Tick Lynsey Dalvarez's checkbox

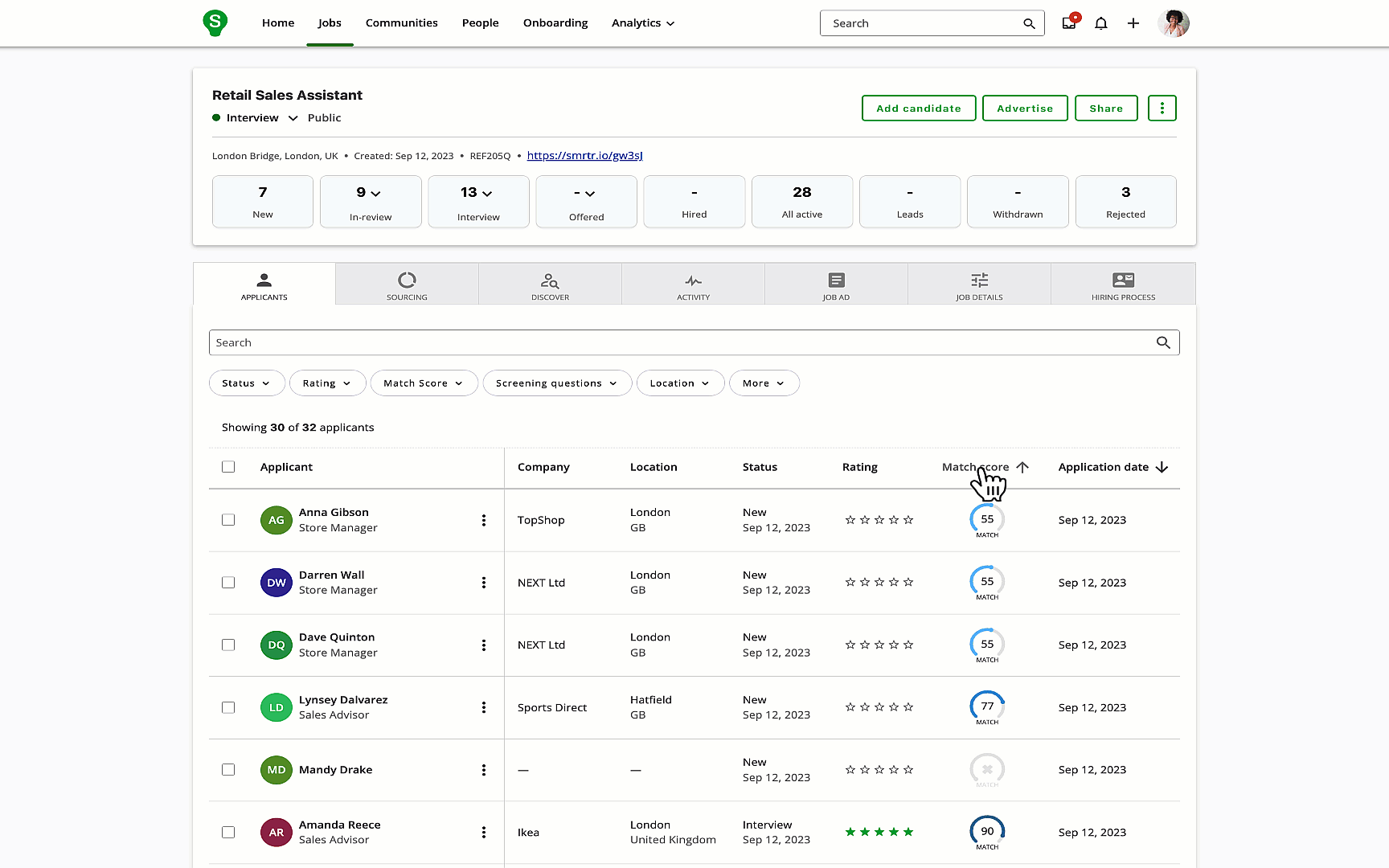pos(228,707)
